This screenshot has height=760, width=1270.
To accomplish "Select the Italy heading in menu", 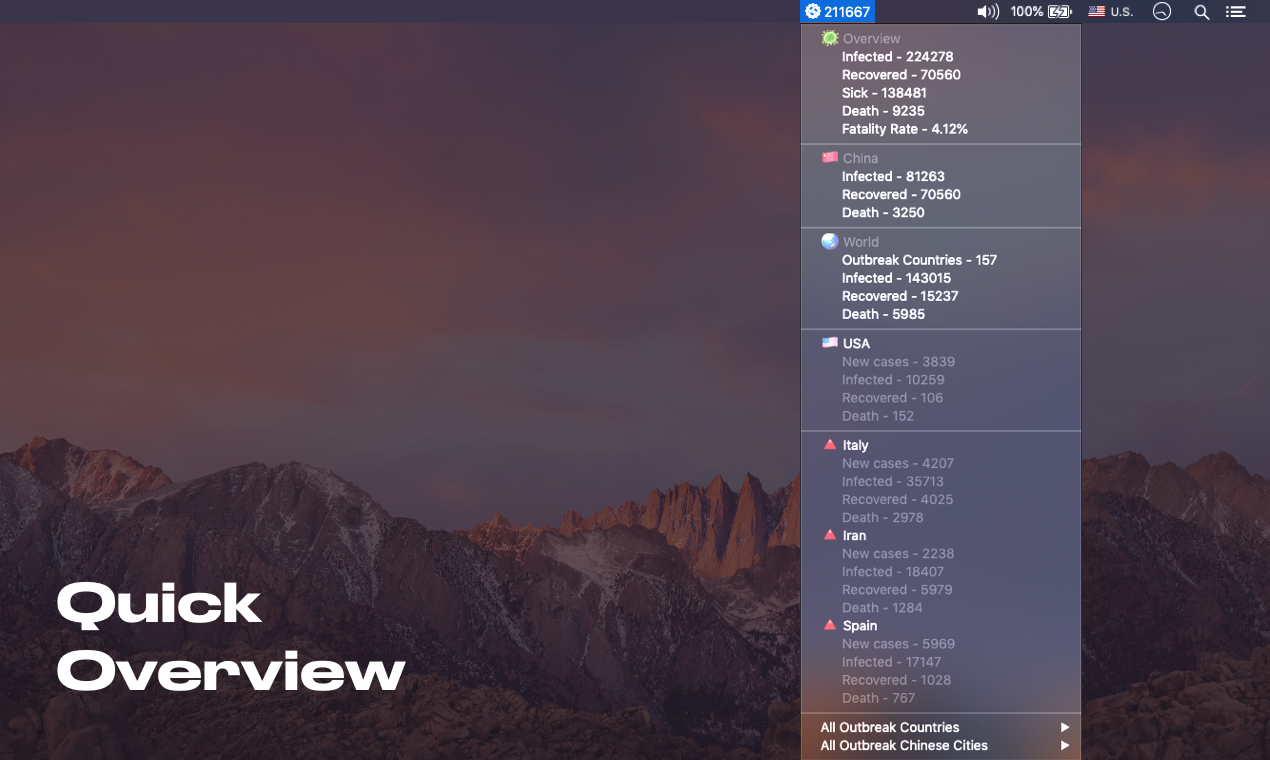I will [855, 445].
